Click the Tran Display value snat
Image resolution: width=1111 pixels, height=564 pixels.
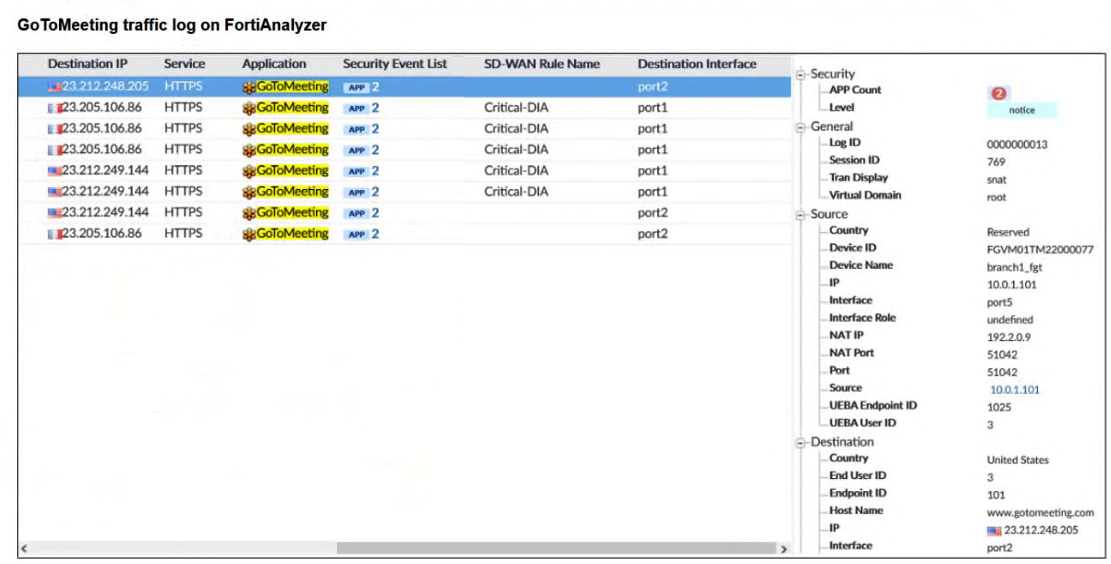tap(996, 180)
